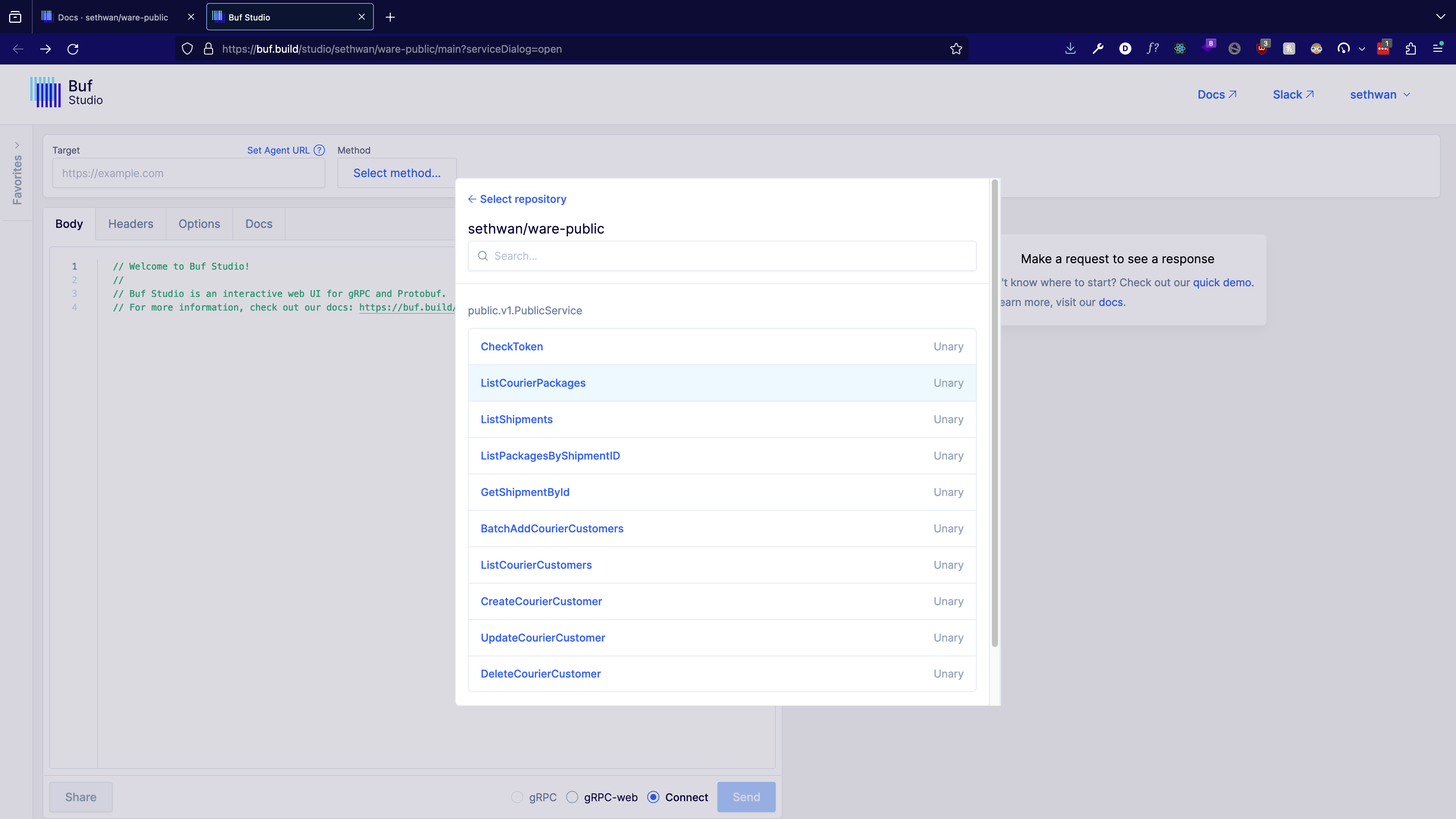Click the padlock site info icon
The width and height of the screenshot is (1456, 819).
coord(209,49)
